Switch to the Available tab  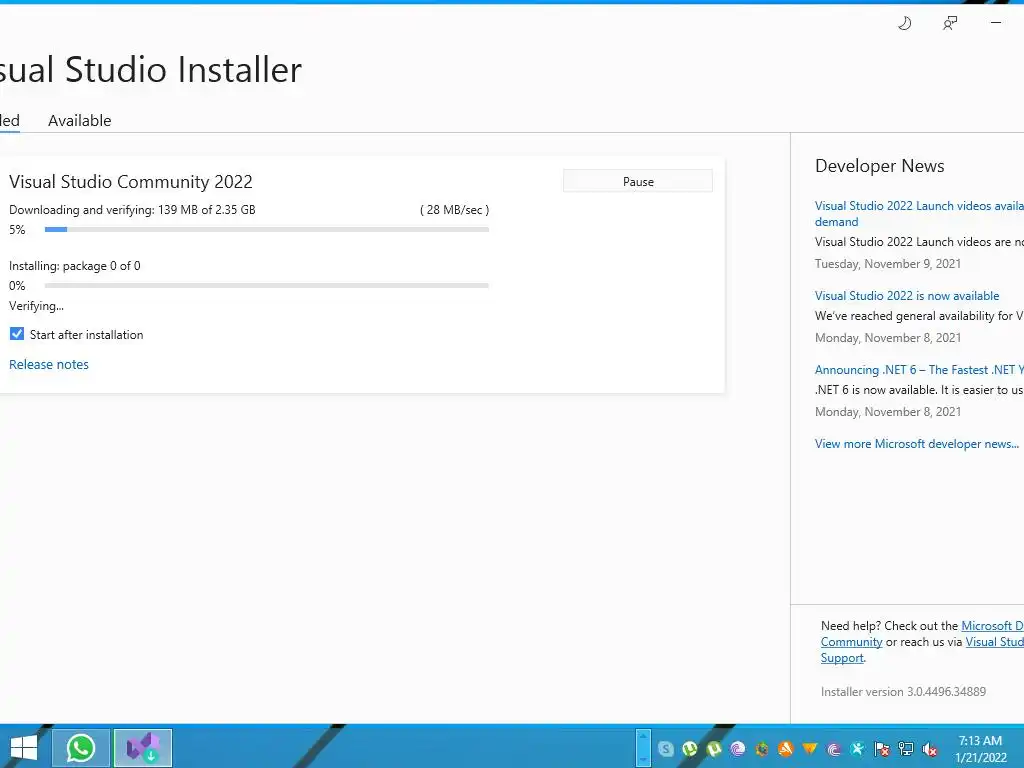point(80,121)
